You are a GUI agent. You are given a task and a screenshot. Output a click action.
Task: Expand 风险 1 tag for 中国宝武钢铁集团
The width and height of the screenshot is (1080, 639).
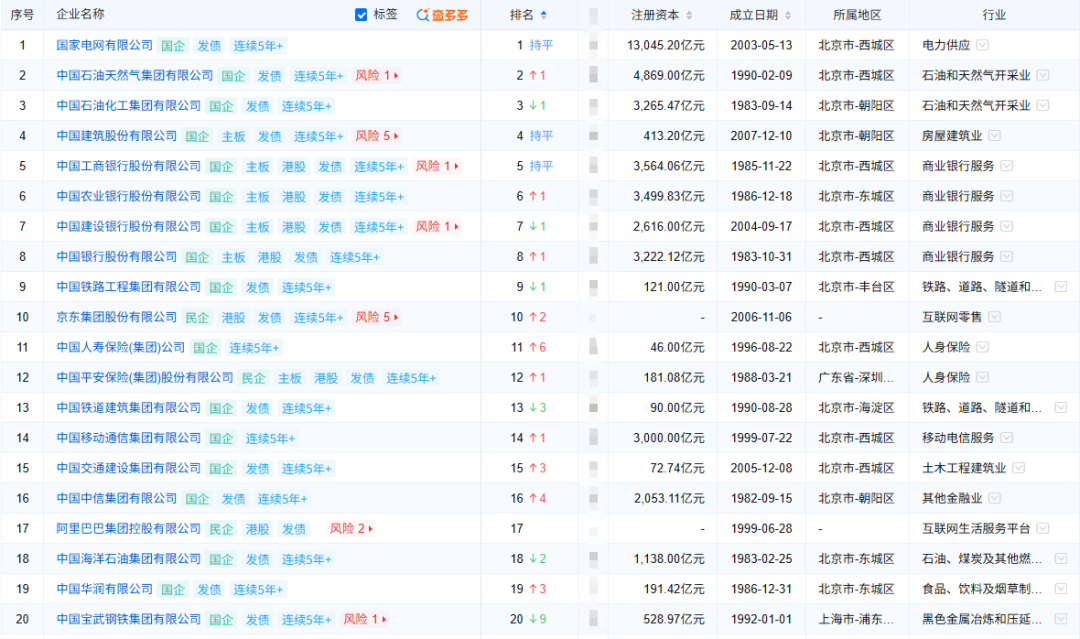[x=365, y=619]
